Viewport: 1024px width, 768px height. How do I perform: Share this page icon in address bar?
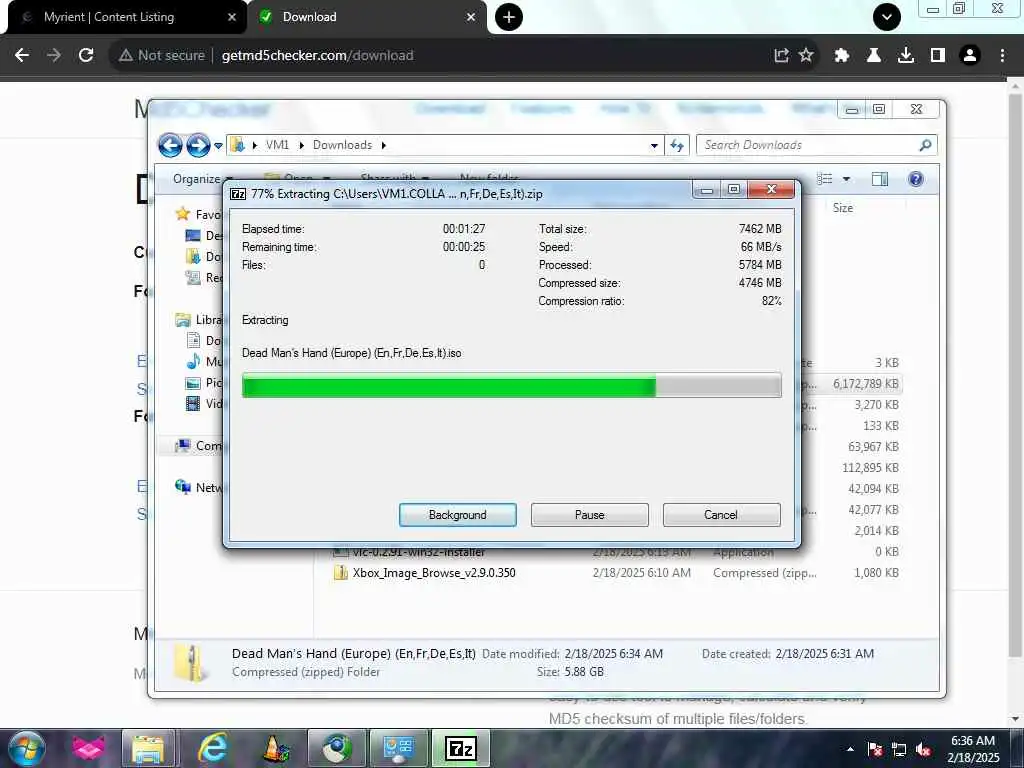tap(781, 56)
